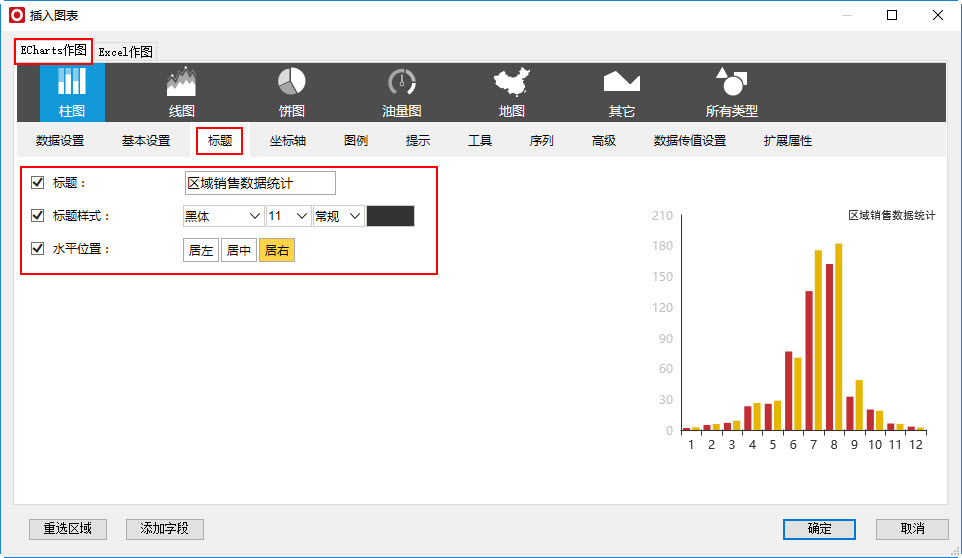
Task: Open the 基本设置 tab
Action: pos(146,140)
